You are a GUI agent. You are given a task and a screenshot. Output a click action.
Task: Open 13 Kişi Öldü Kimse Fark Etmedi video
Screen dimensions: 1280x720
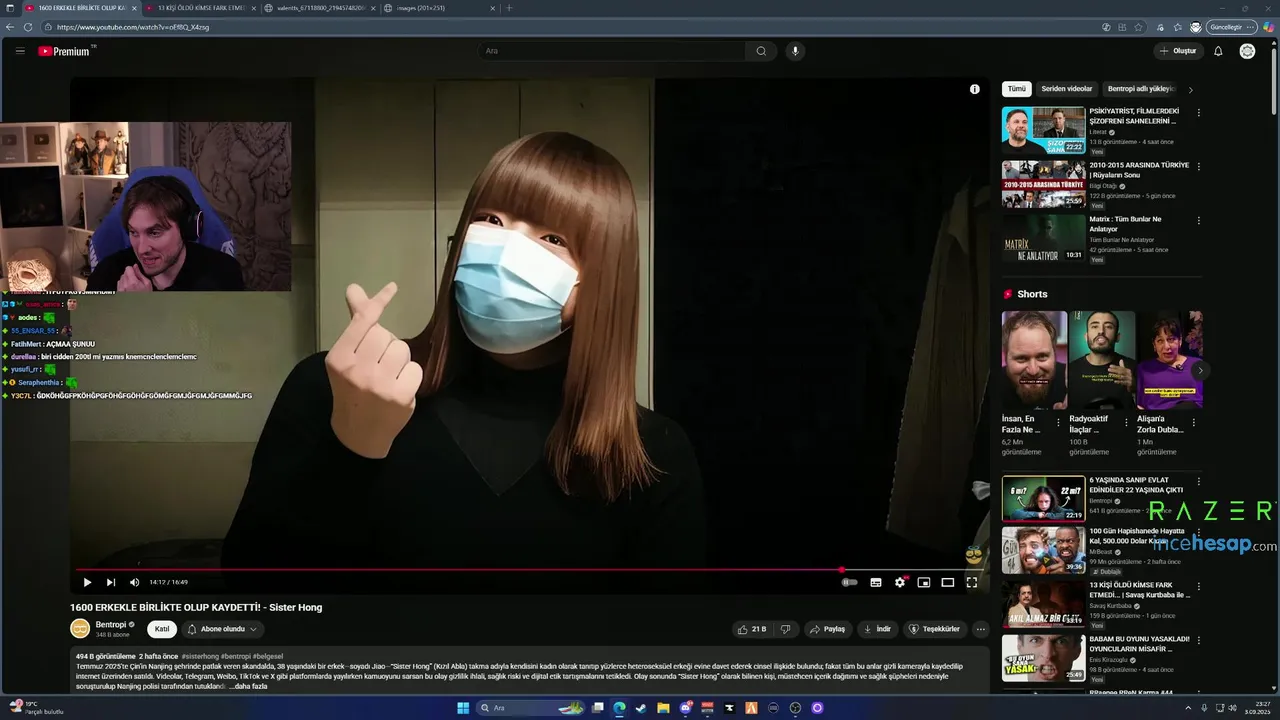click(1043, 604)
